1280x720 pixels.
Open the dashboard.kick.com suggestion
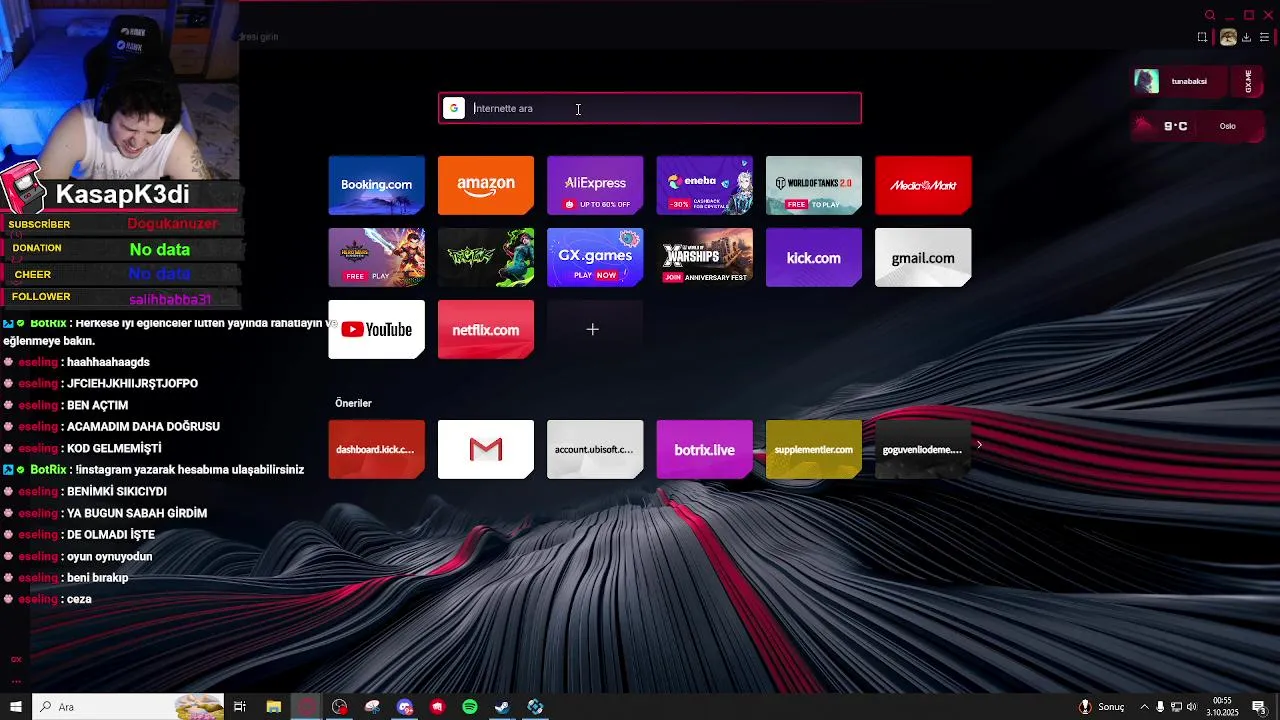(376, 449)
